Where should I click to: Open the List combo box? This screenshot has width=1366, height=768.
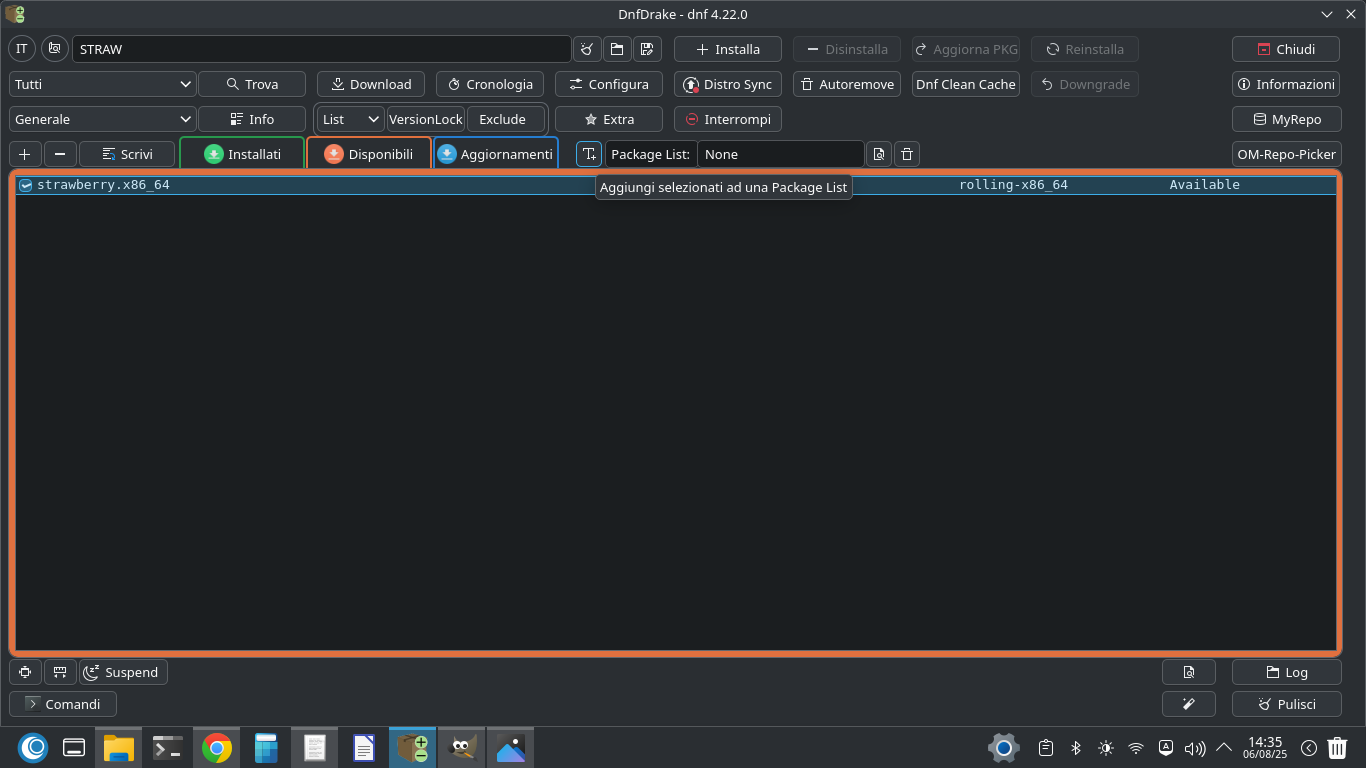point(350,119)
